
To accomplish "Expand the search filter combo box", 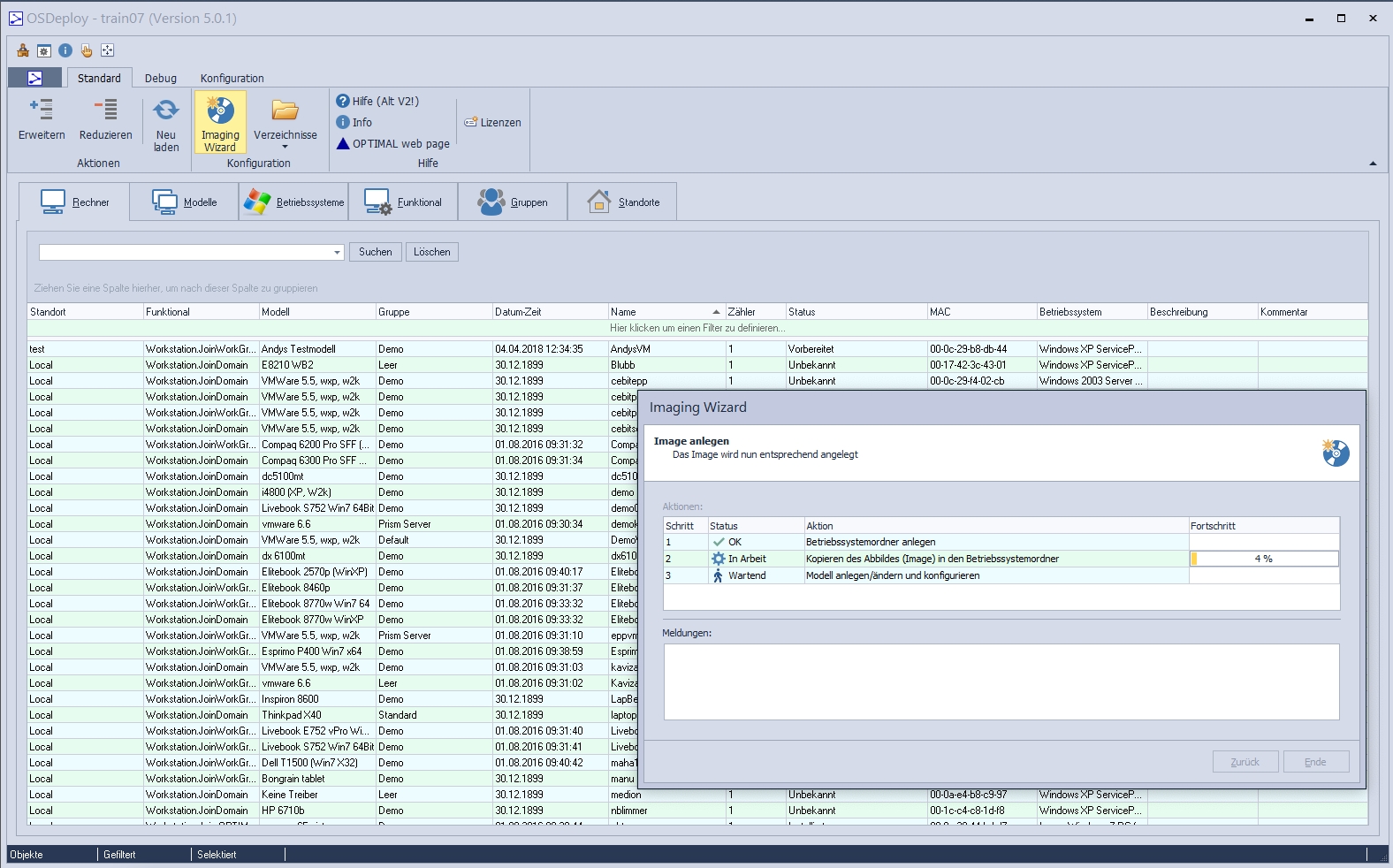I will point(337,253).
